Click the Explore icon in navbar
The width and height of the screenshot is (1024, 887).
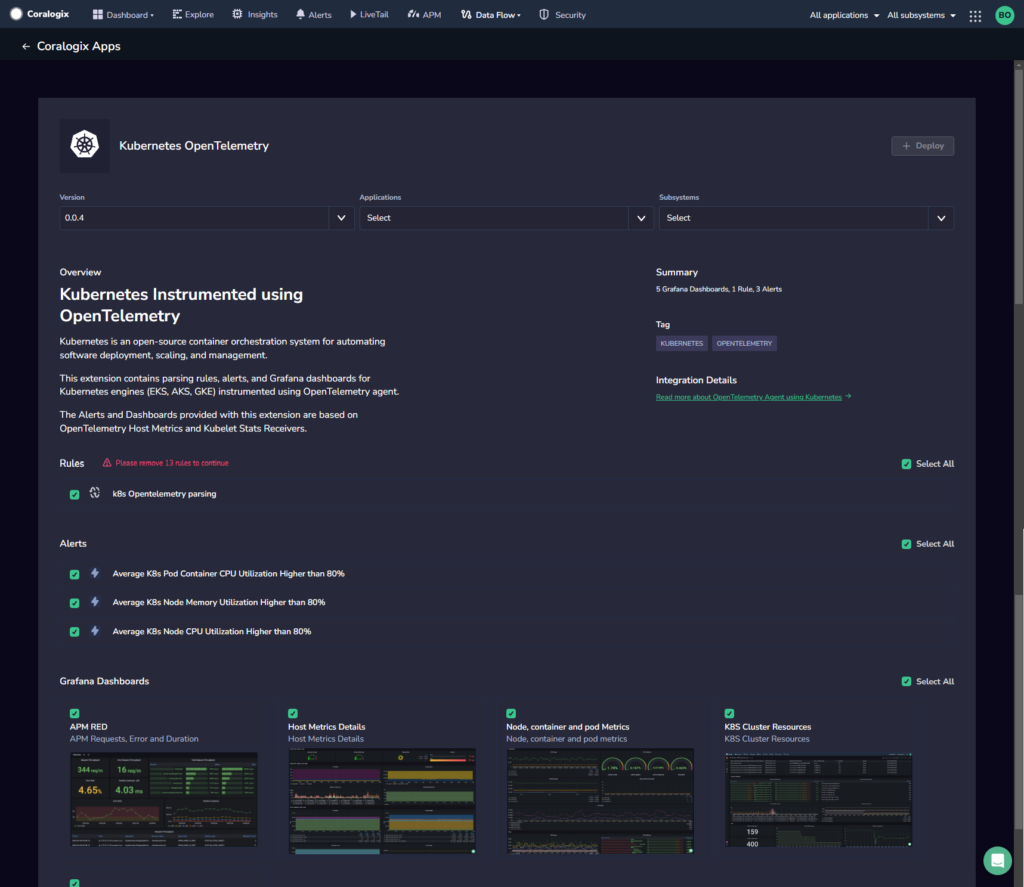pos(177,14)
